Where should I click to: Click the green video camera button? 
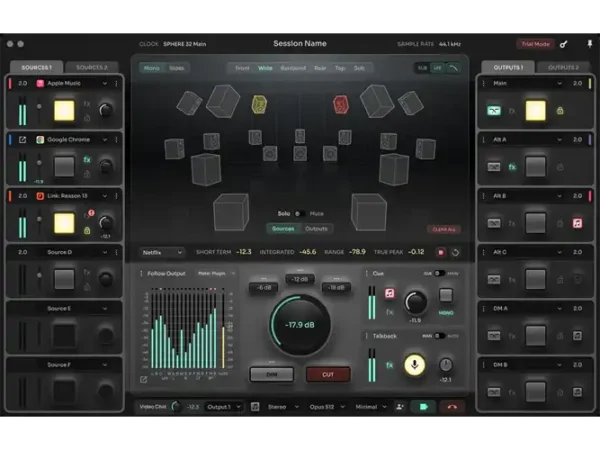point(423,407)
